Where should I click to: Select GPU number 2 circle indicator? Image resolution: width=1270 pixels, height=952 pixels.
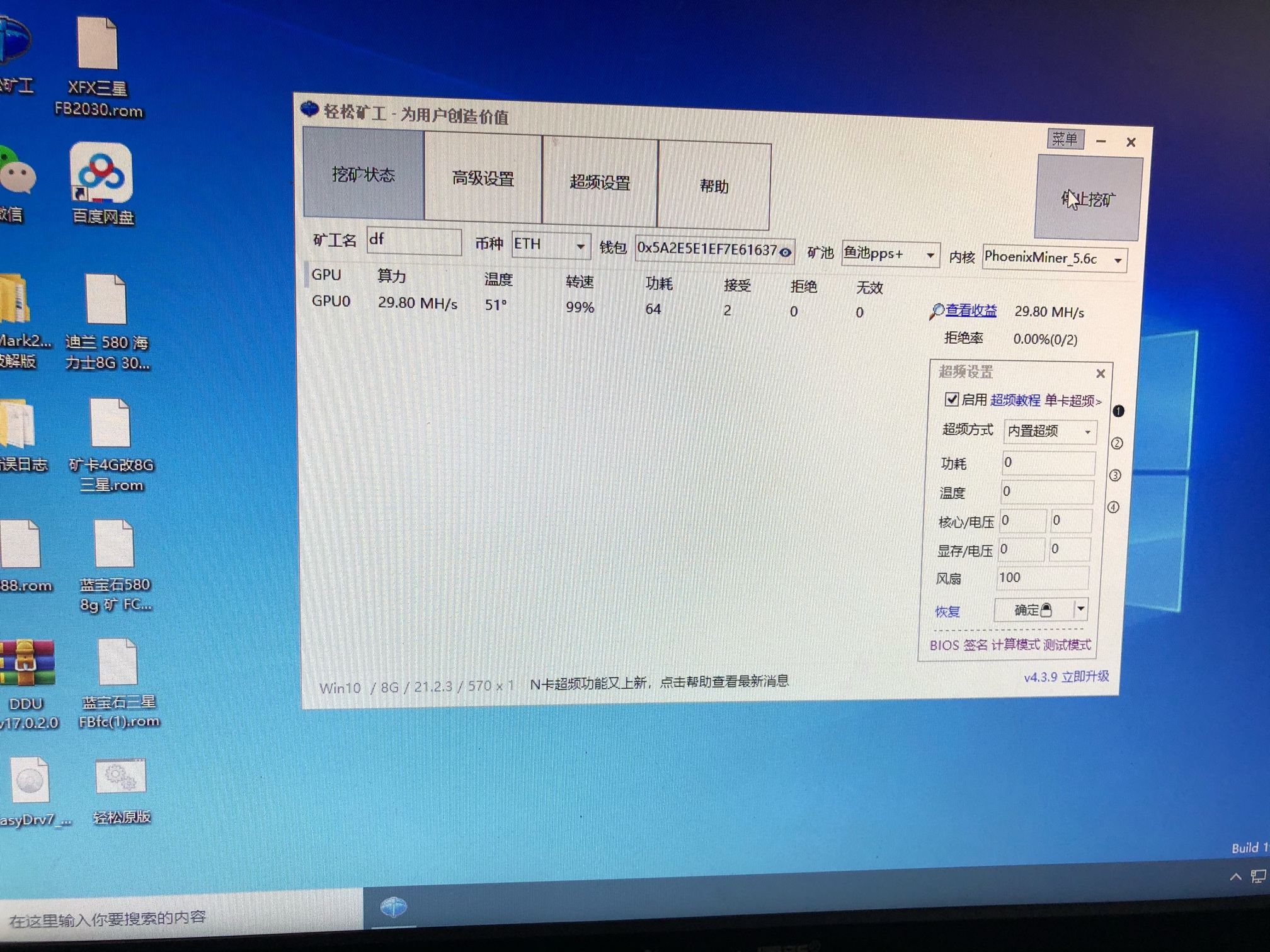[1117, 443]
